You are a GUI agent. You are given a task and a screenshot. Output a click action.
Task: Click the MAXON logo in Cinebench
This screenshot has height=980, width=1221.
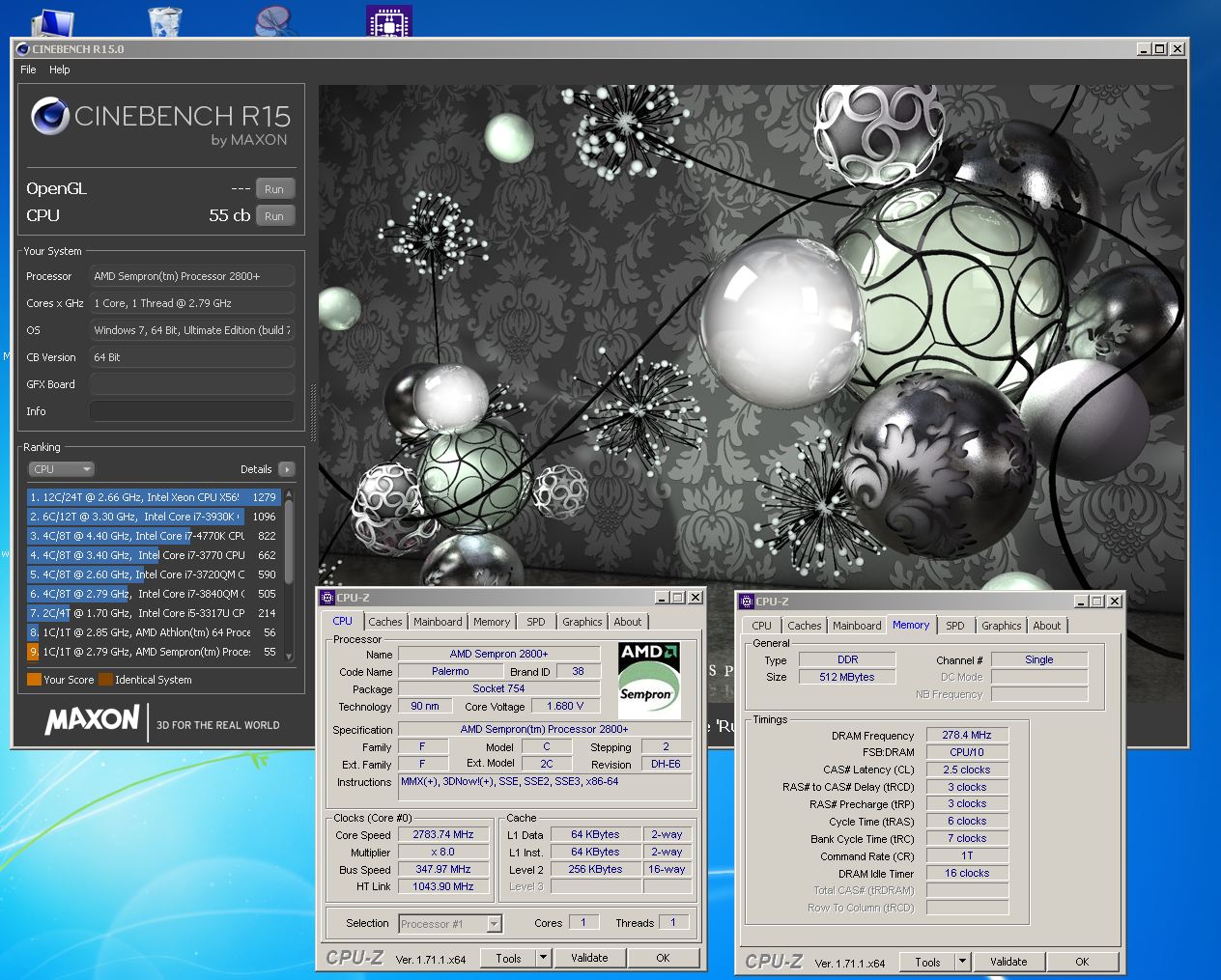(x=93, y=720)
